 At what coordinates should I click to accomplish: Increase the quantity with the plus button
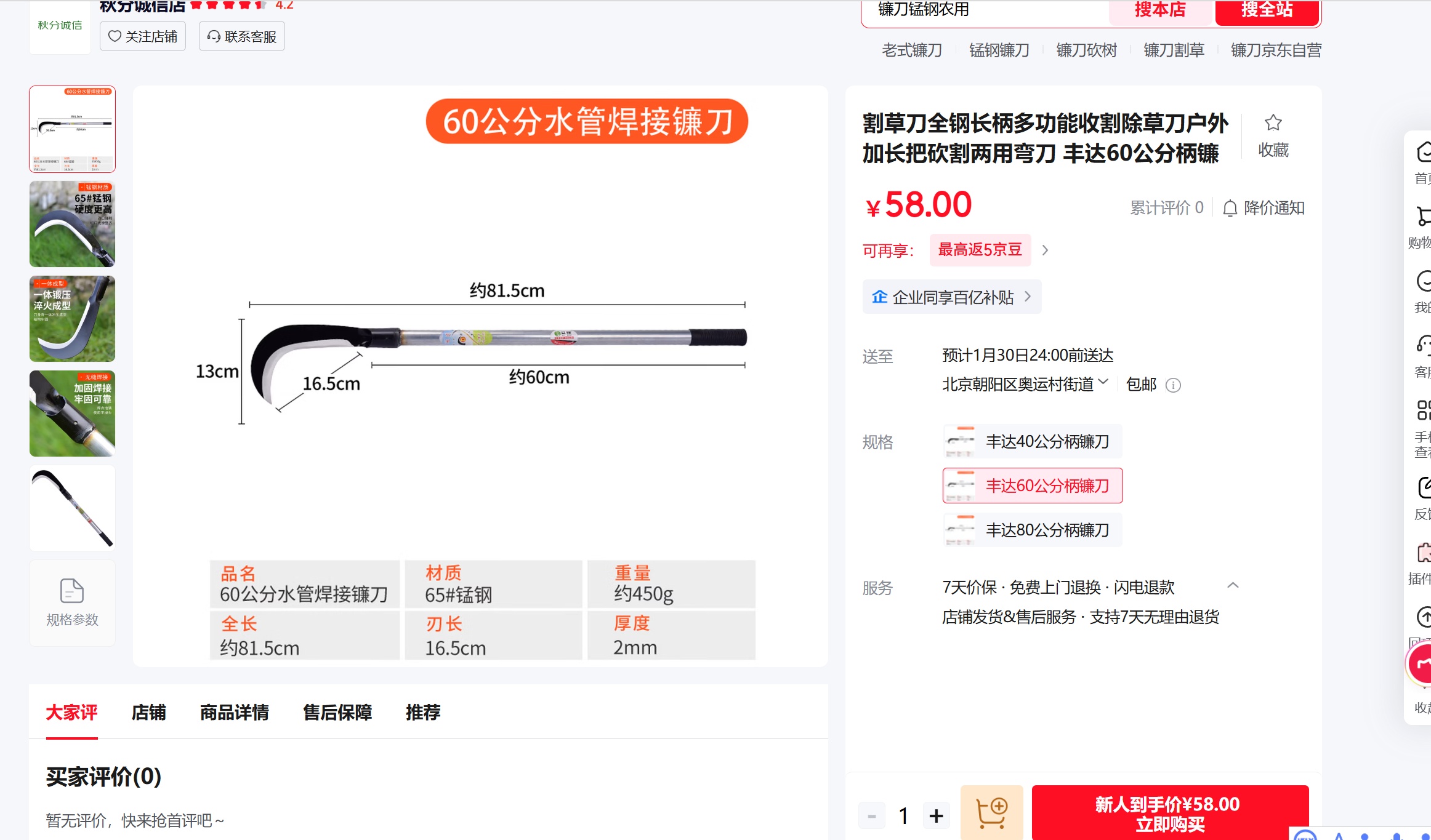click(936, 816)
